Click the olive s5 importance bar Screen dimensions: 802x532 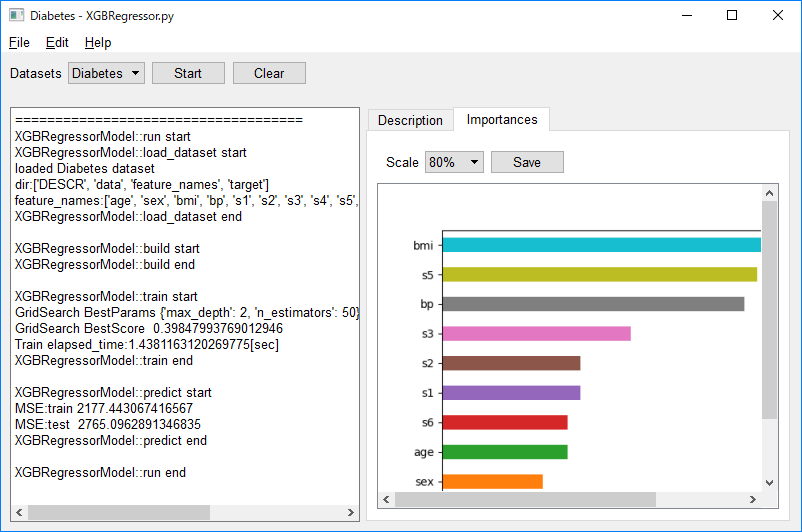599,275
